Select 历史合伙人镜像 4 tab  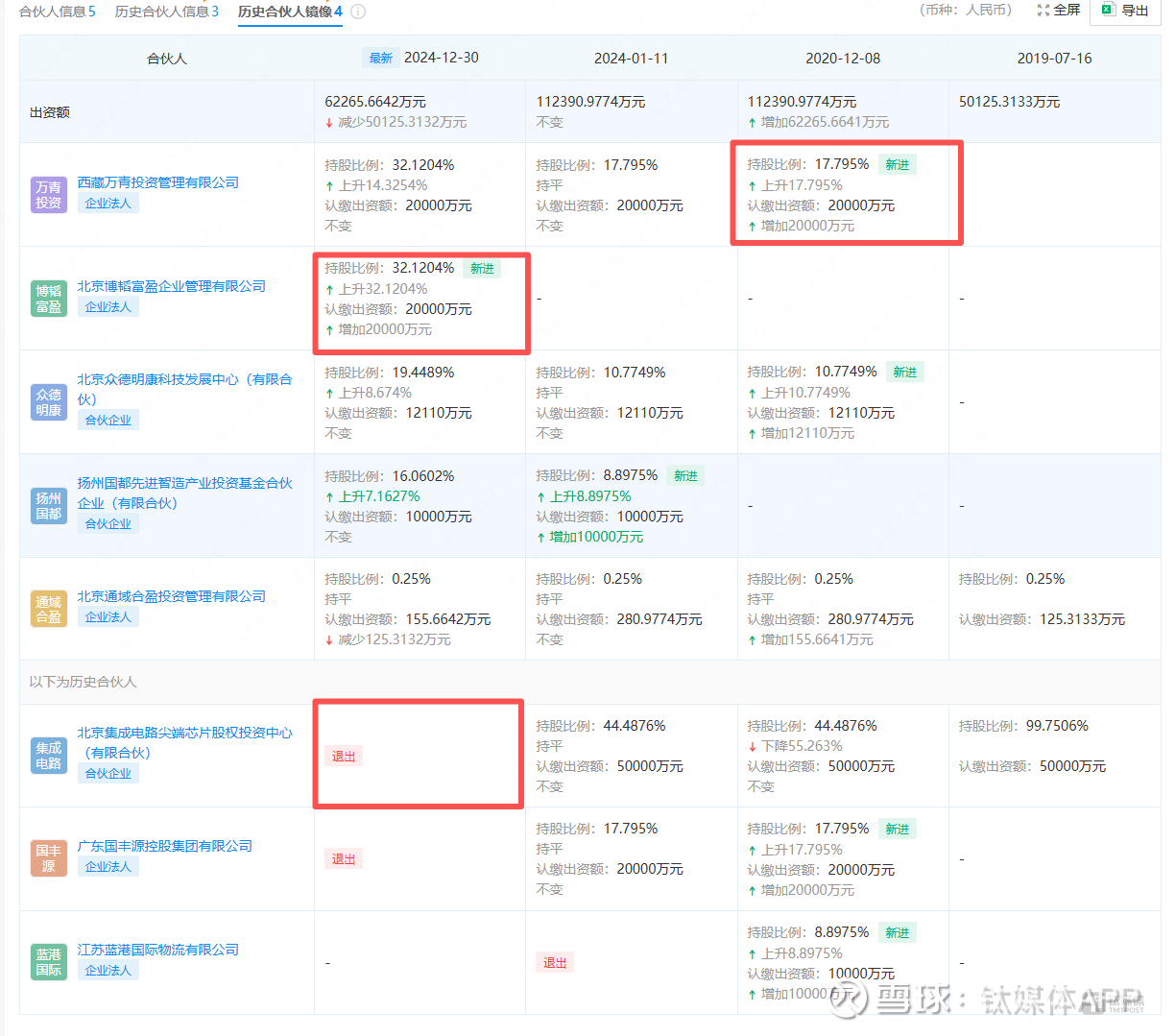click(290, 12)
